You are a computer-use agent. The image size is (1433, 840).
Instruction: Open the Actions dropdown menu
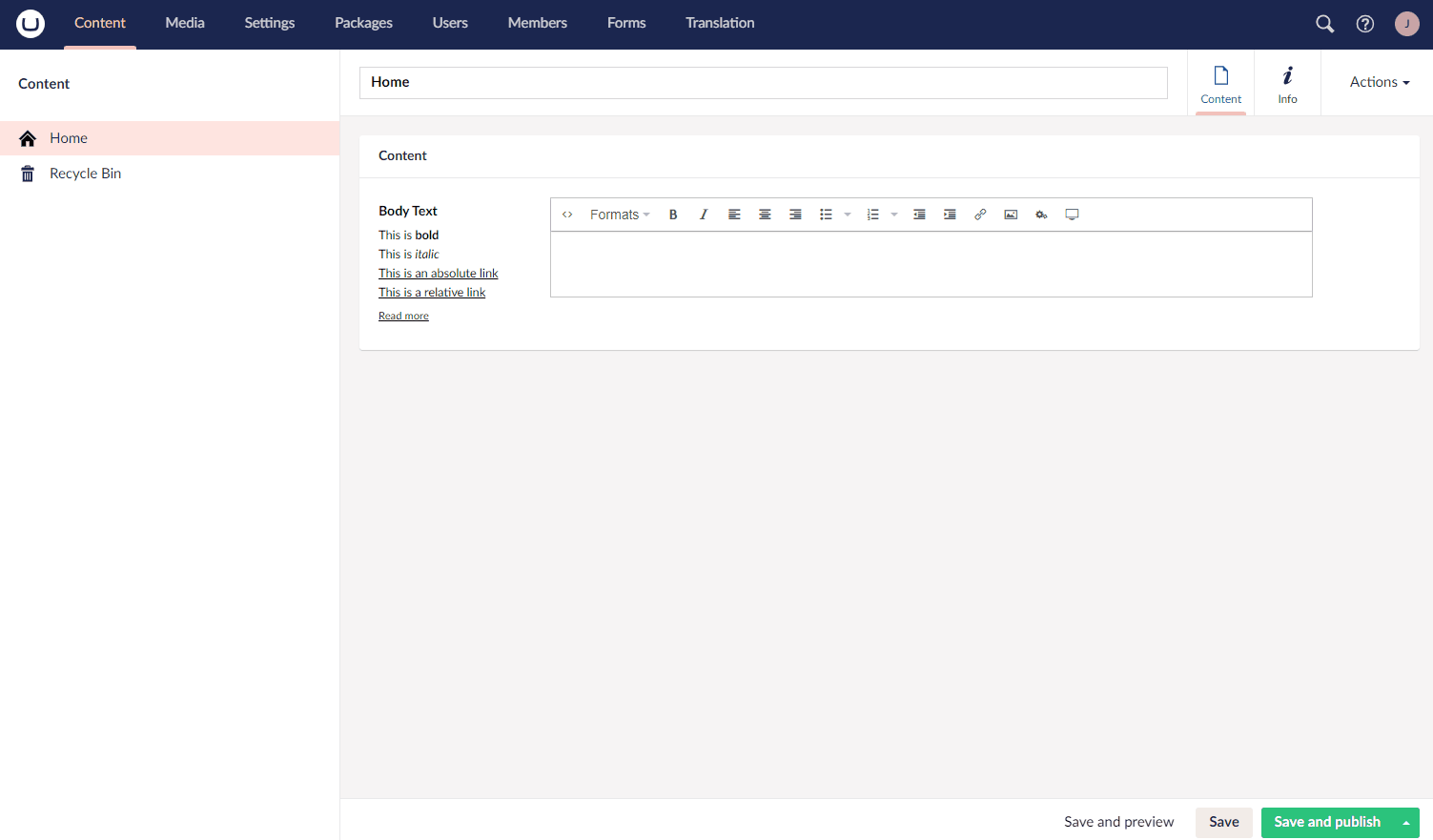pos(1379,82)
